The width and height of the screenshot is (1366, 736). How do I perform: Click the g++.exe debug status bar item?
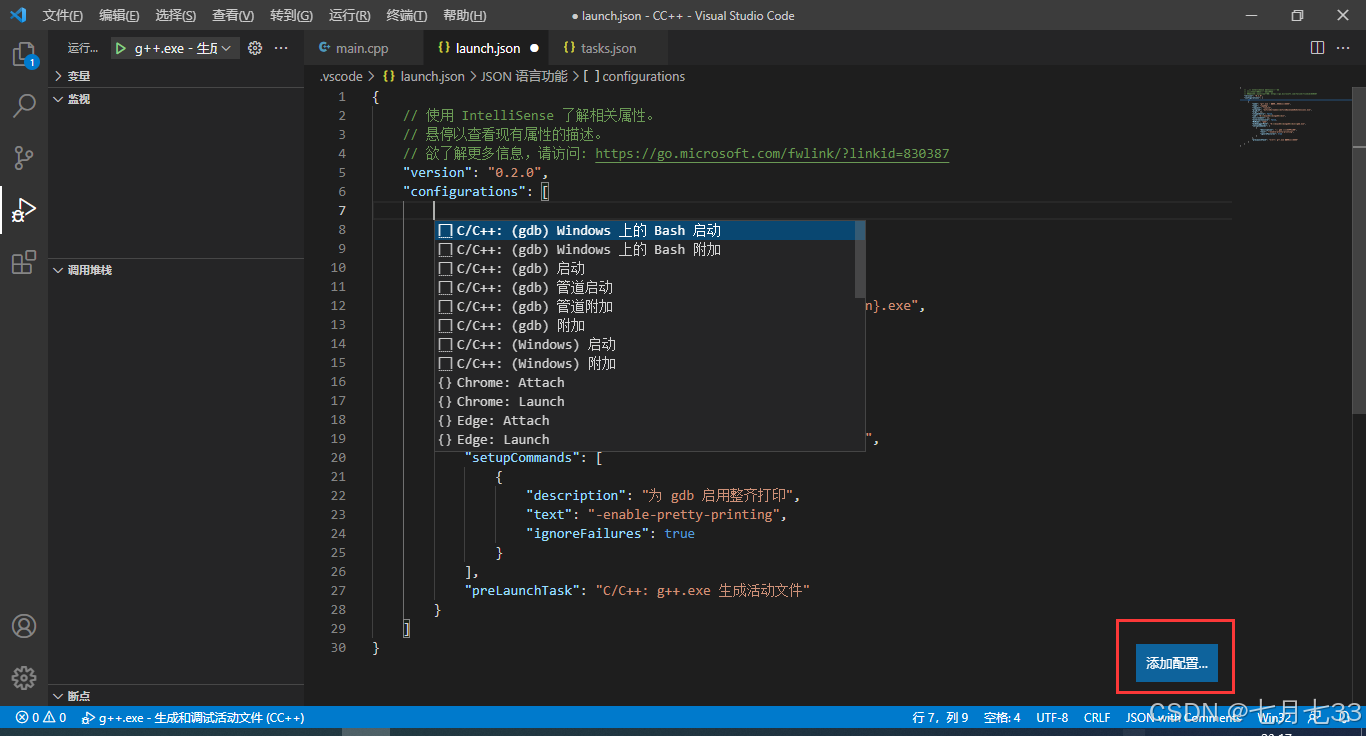click(193, 717)
